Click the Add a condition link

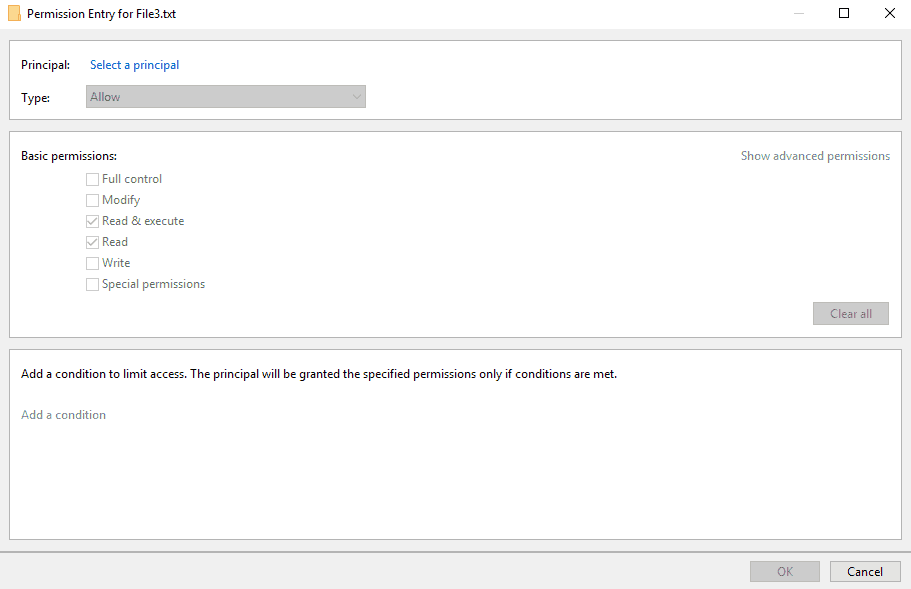tap(63, 415)
